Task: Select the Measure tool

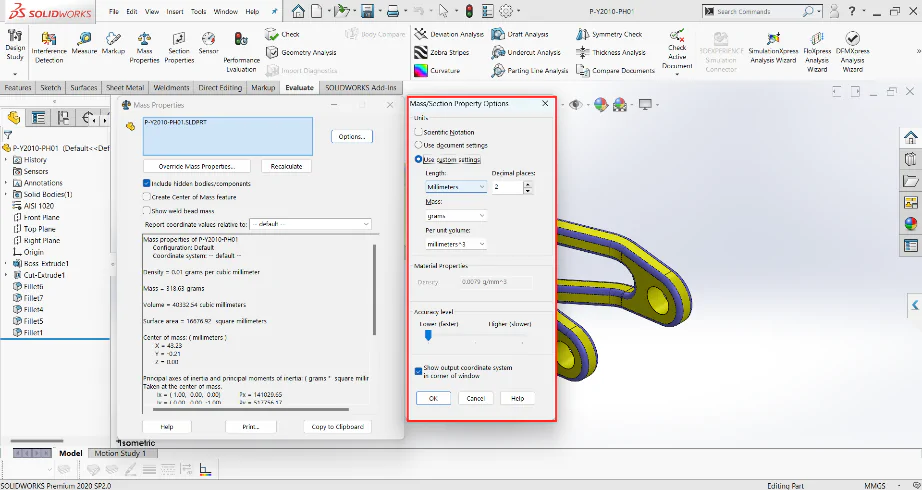Action: pyautogui.click(x=84, y=44)
